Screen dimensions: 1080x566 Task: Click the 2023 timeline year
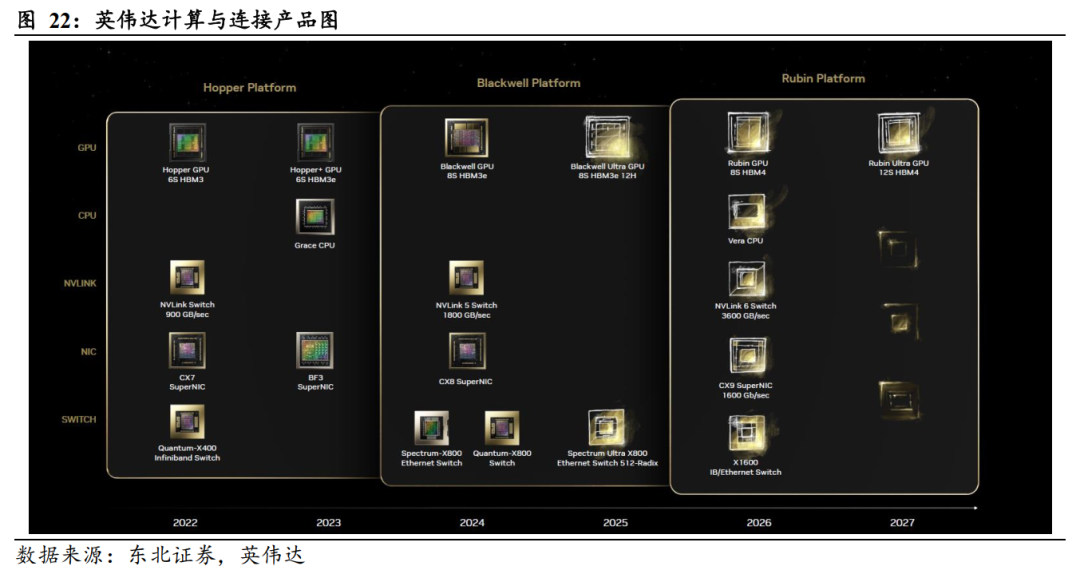329,523
